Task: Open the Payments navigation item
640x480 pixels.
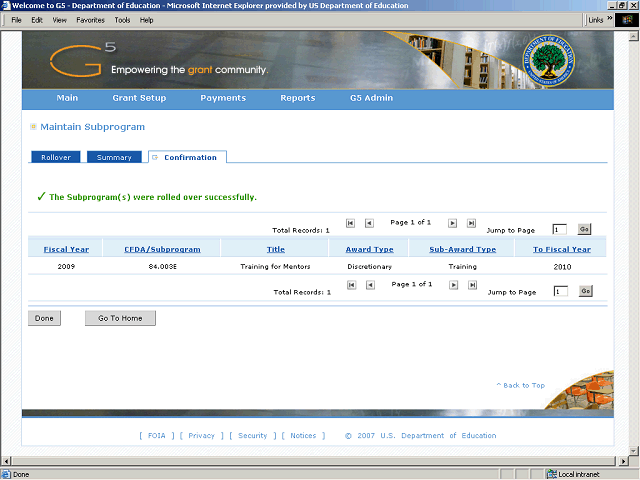Action: tap(223, 98)
